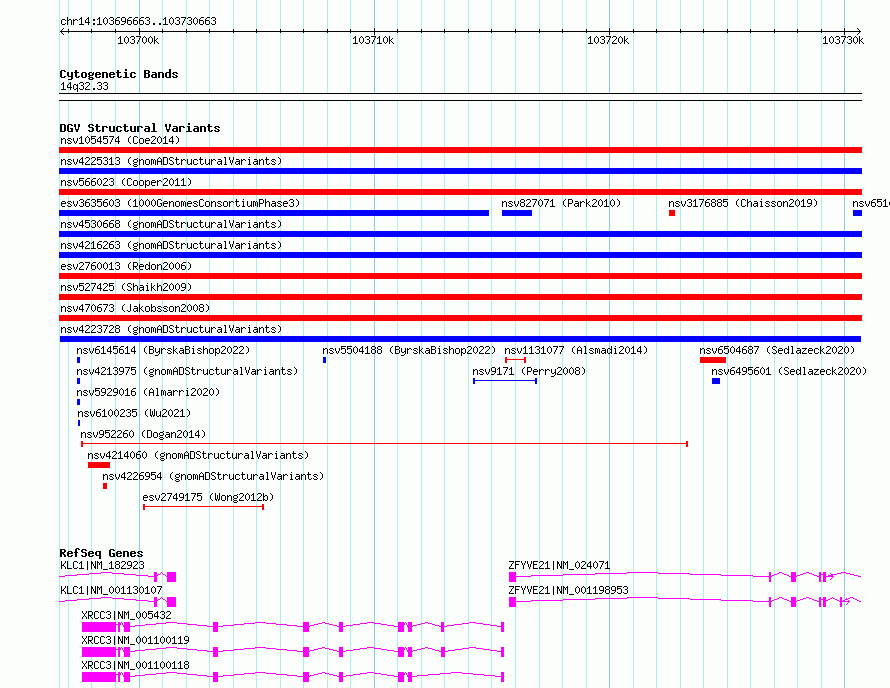Click the esv3635603 1000GenomesConsortiumPhase3 label
890x688 pixels.
point(180,203)
